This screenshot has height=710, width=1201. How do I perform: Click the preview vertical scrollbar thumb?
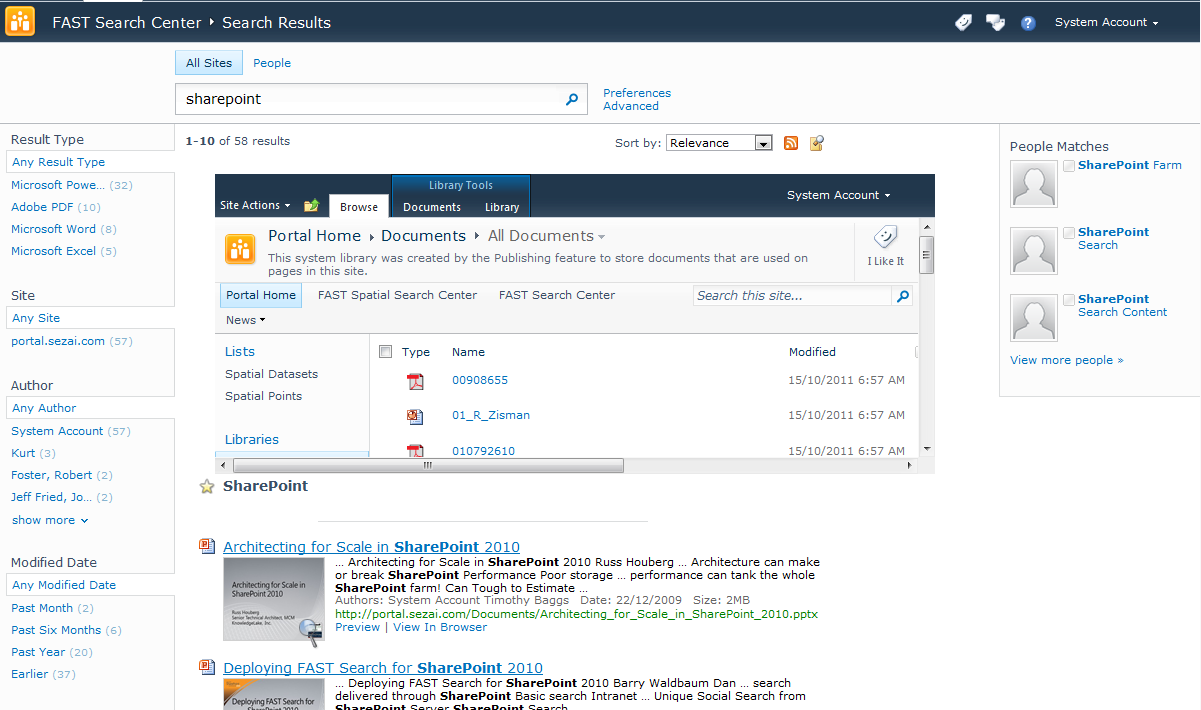(927, 254)
